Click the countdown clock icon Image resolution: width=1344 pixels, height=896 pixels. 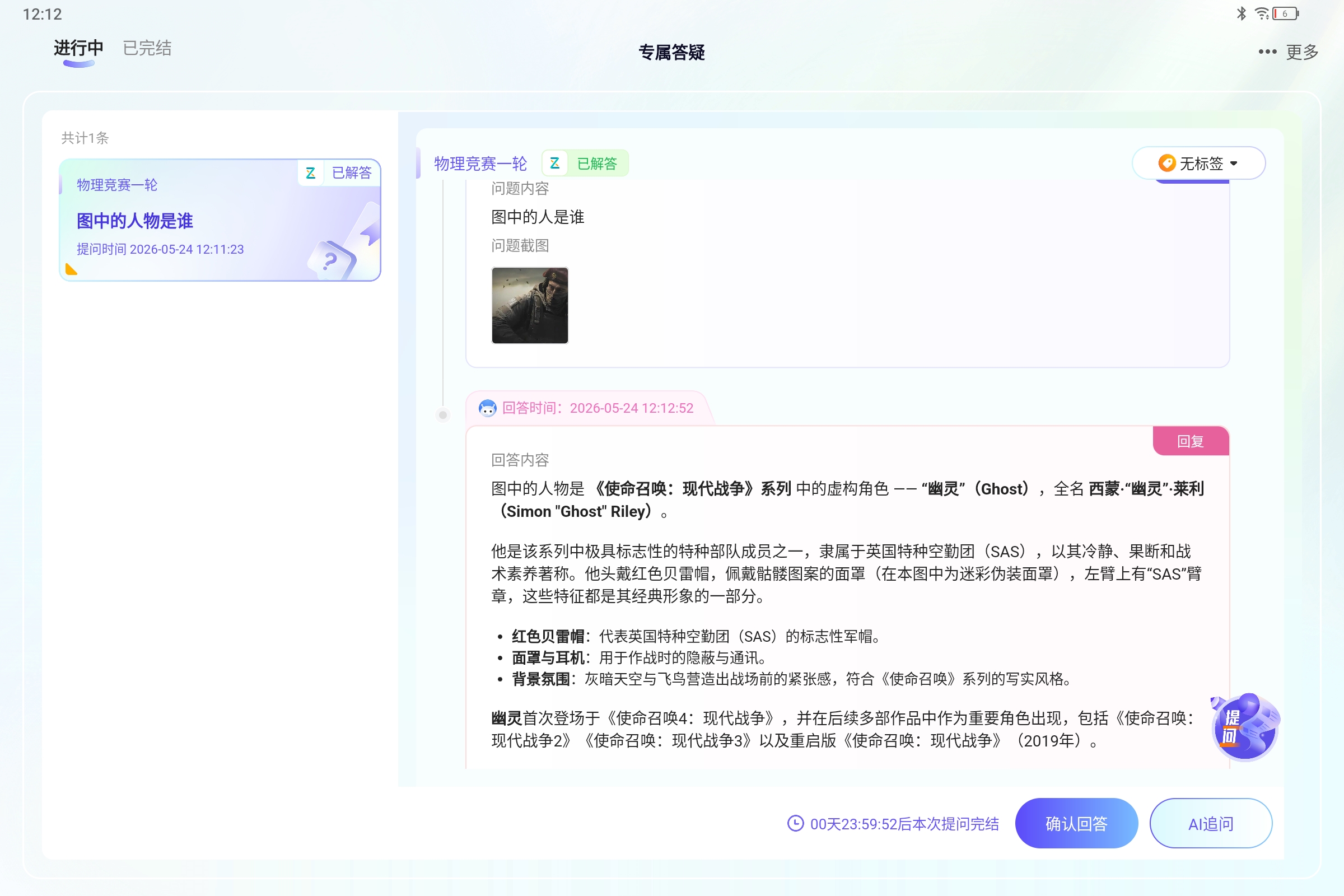pyautogui.click(x=795, y=823)
